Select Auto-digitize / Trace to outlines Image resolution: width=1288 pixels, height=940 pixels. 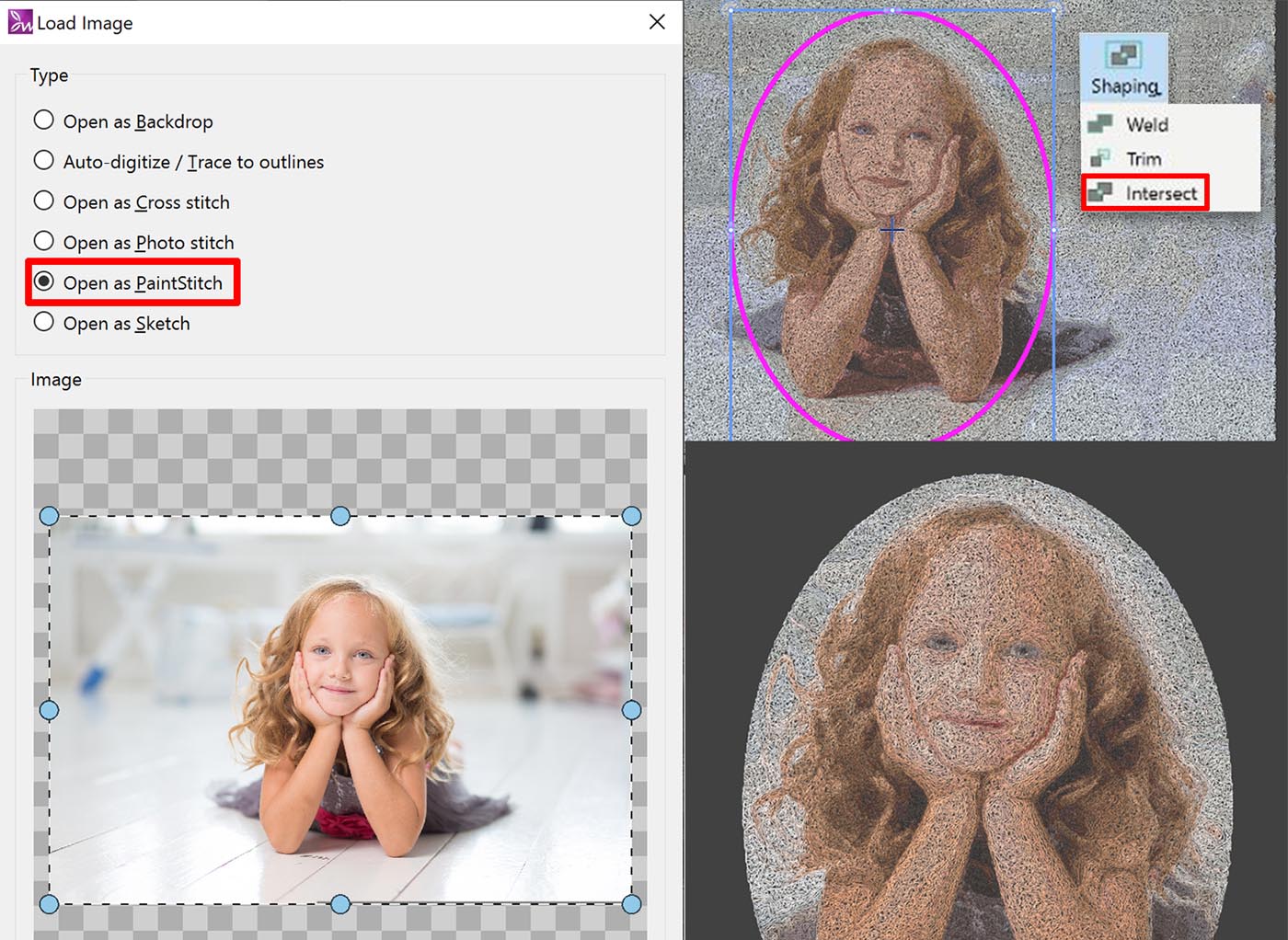click(x=44, y=161)
